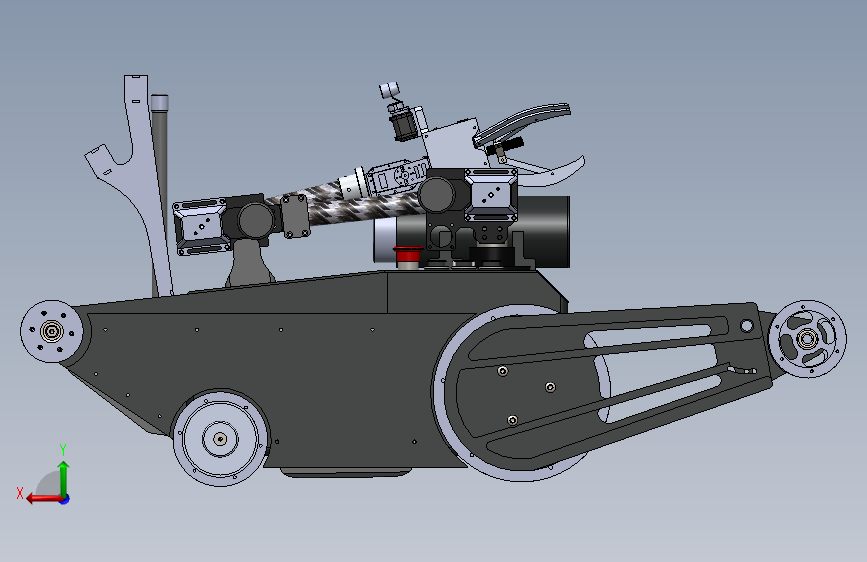Select the right square servo joint above turret

(491, 194)
